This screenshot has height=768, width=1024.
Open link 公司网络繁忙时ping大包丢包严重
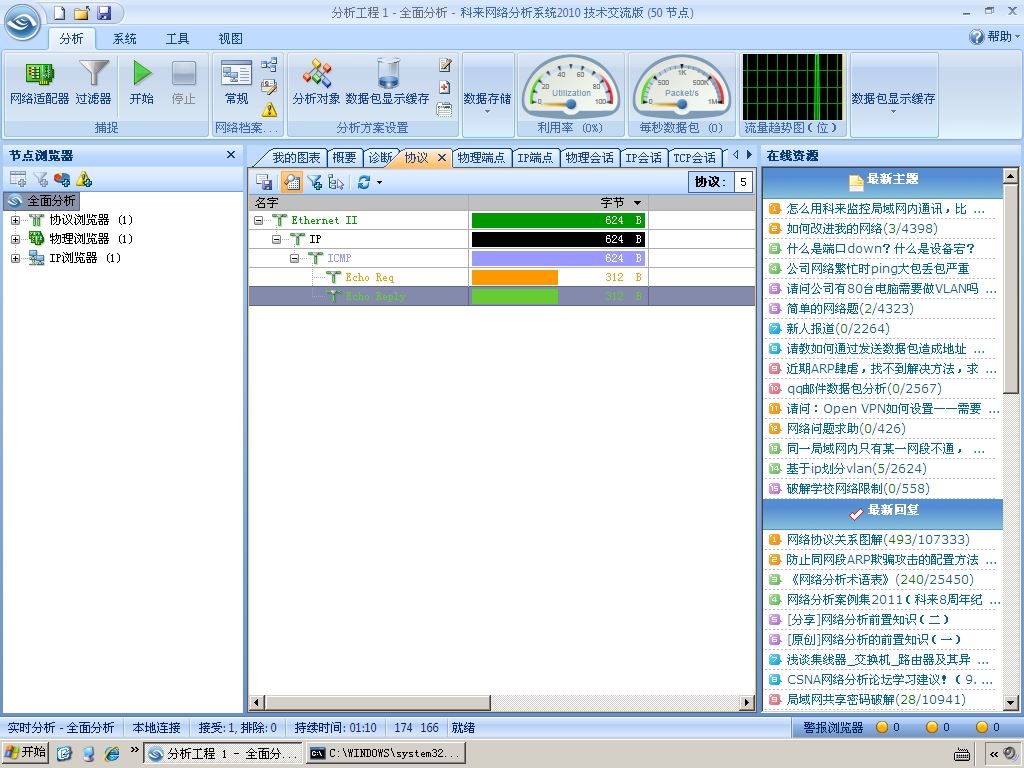point(878,268)
